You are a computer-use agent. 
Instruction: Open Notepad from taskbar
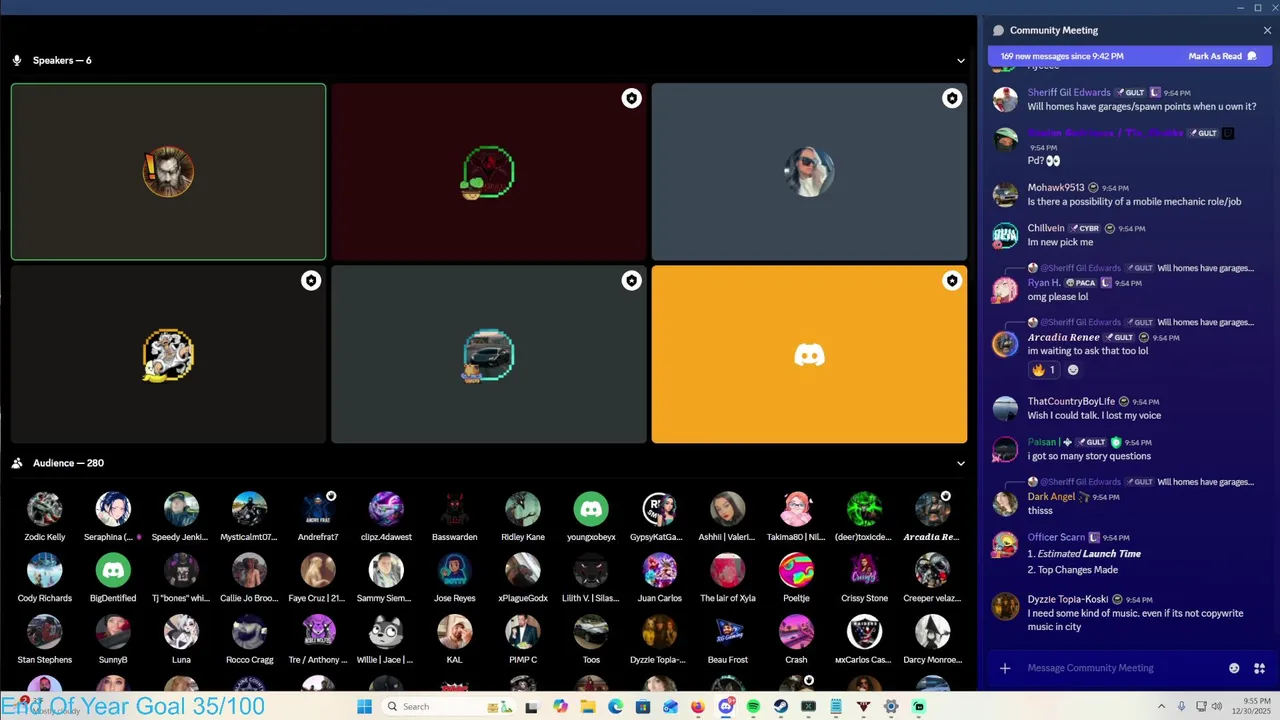(x=836, y=707)
